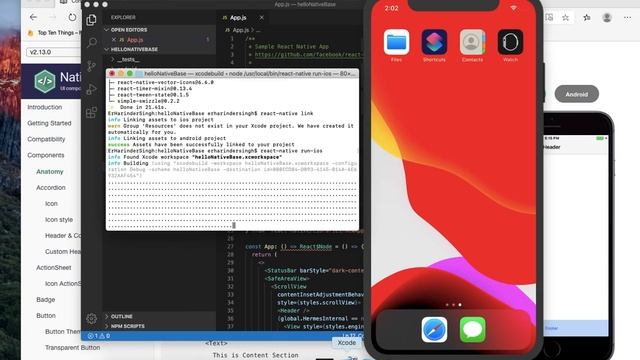640x360 pixels.
Task: Open the browser more options menu
Action: pyautogui.click(x=627, y=18)
